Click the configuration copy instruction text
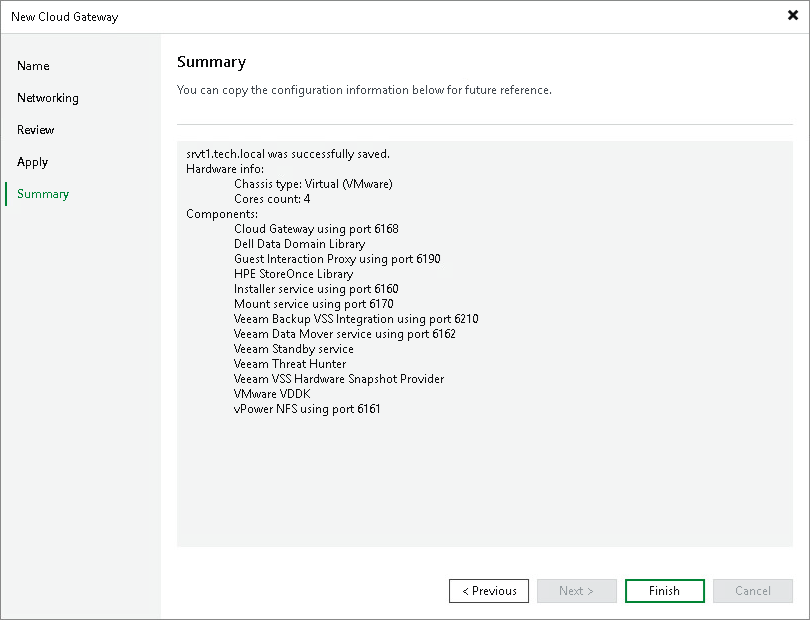810x620 pixels. [x=364, y=90]
